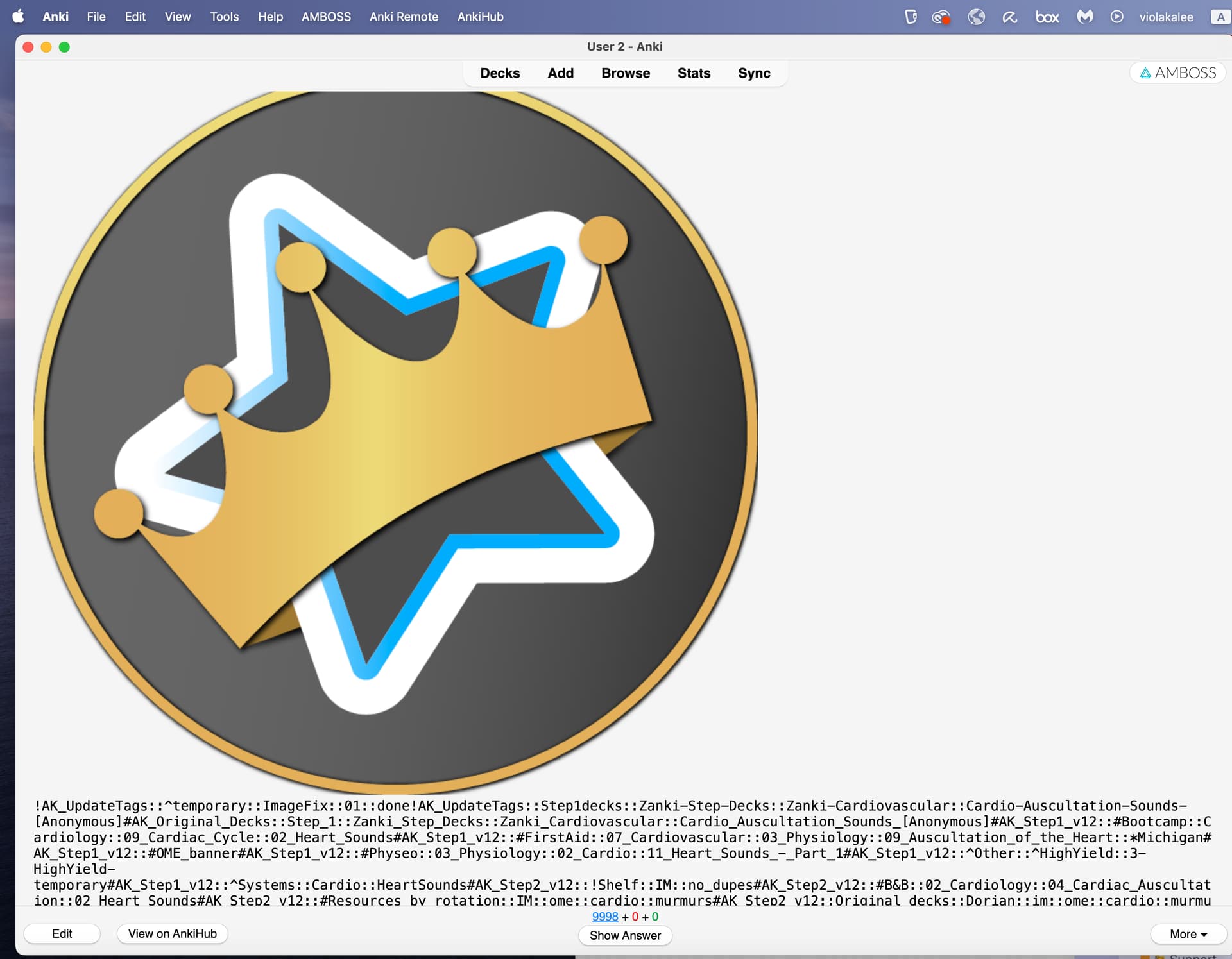Click the globe icon in menu bar
Image resolution: width=1232 pixels, height=959 pixels.
click(976, 17)
